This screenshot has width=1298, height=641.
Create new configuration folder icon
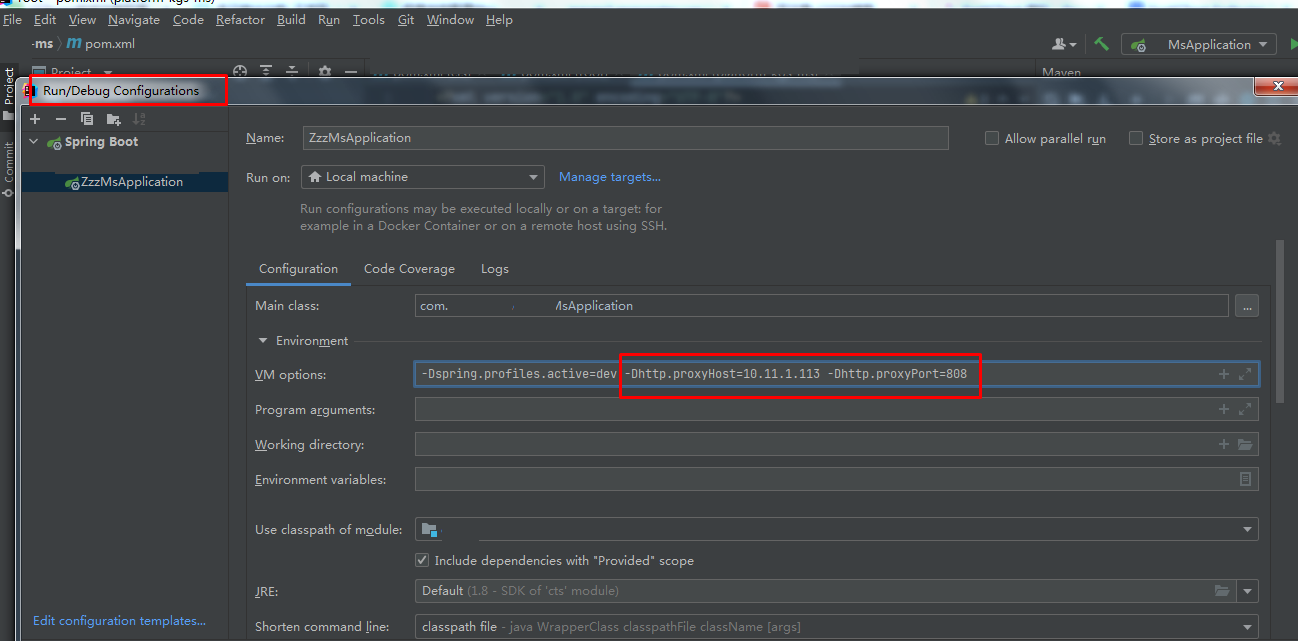coord(113,119)
